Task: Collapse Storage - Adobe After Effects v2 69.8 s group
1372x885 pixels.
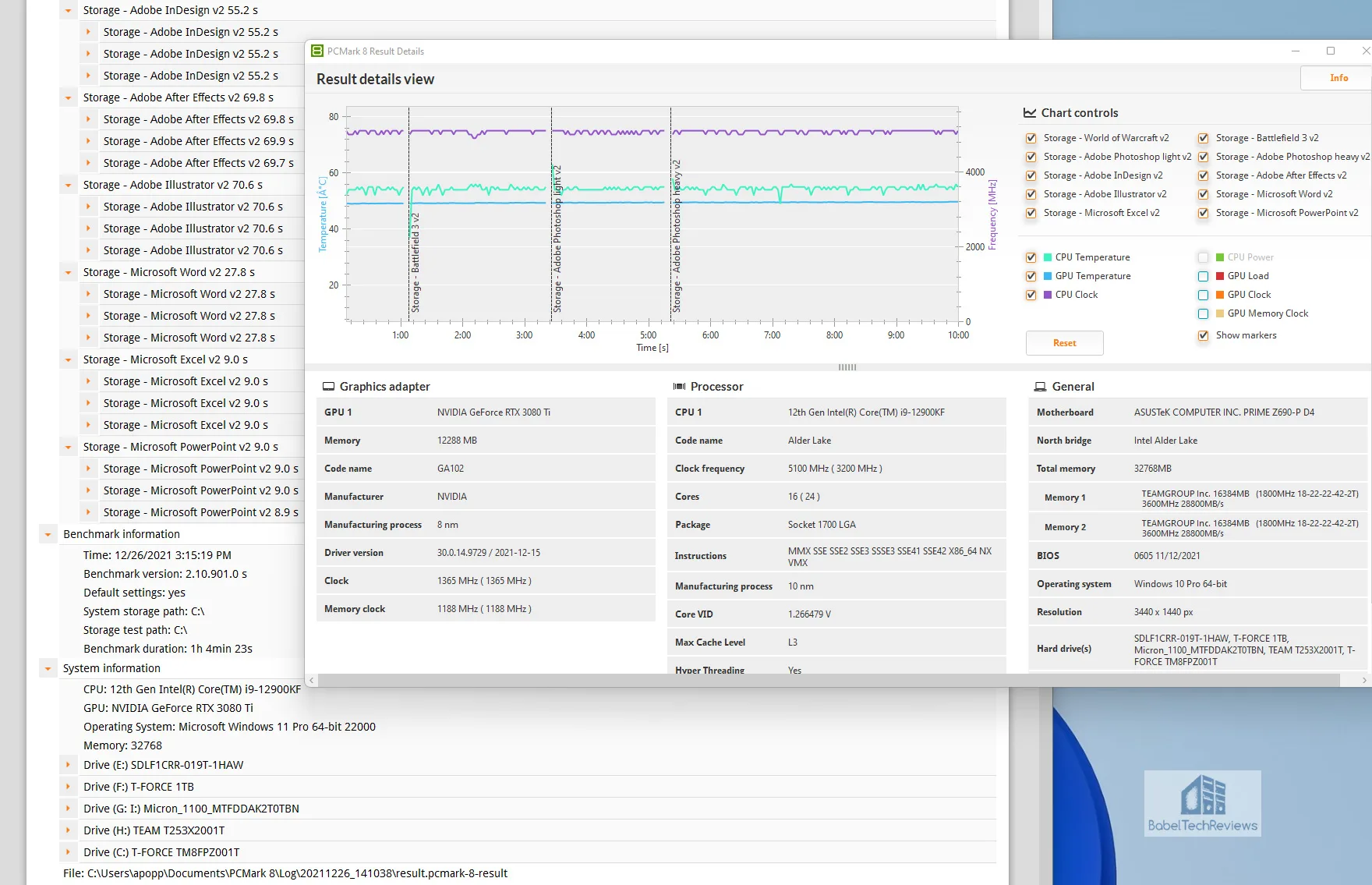Action: coord(68,98)
